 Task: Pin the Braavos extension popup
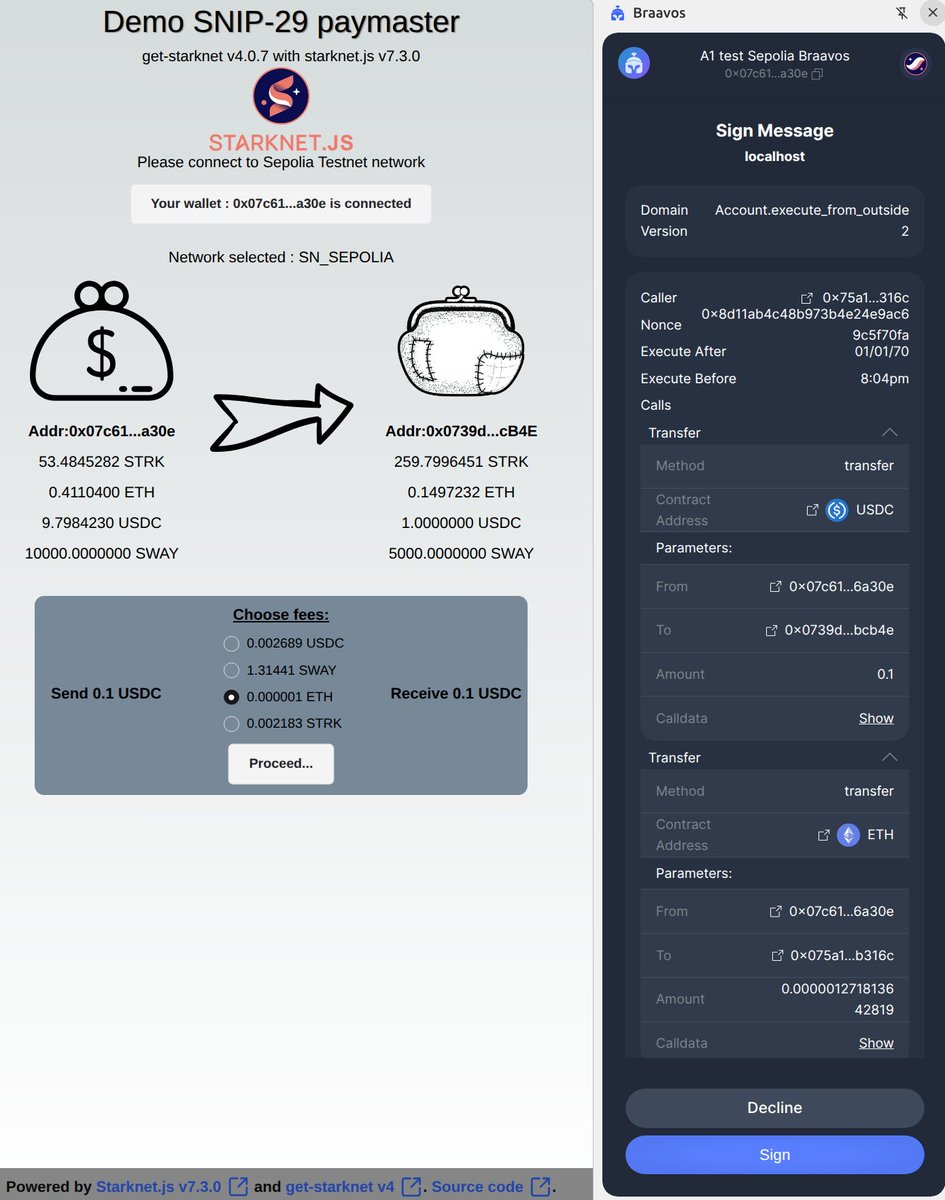(x=901, y=13)
